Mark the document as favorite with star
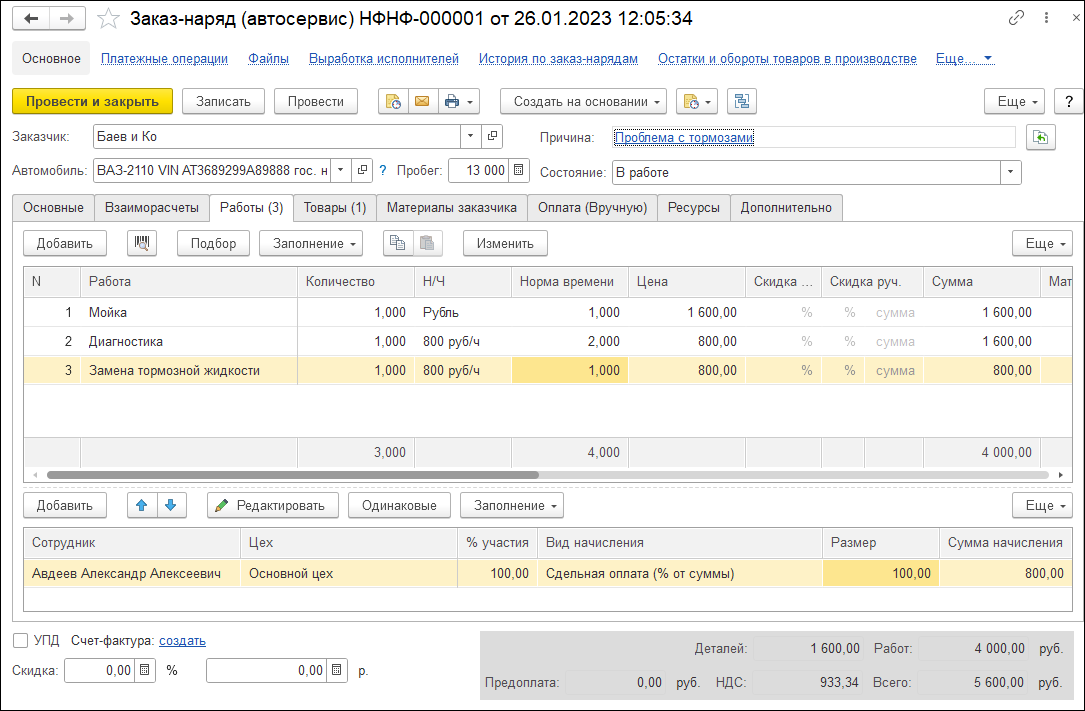Screen dimensions: 1085x711 [110, 19]
